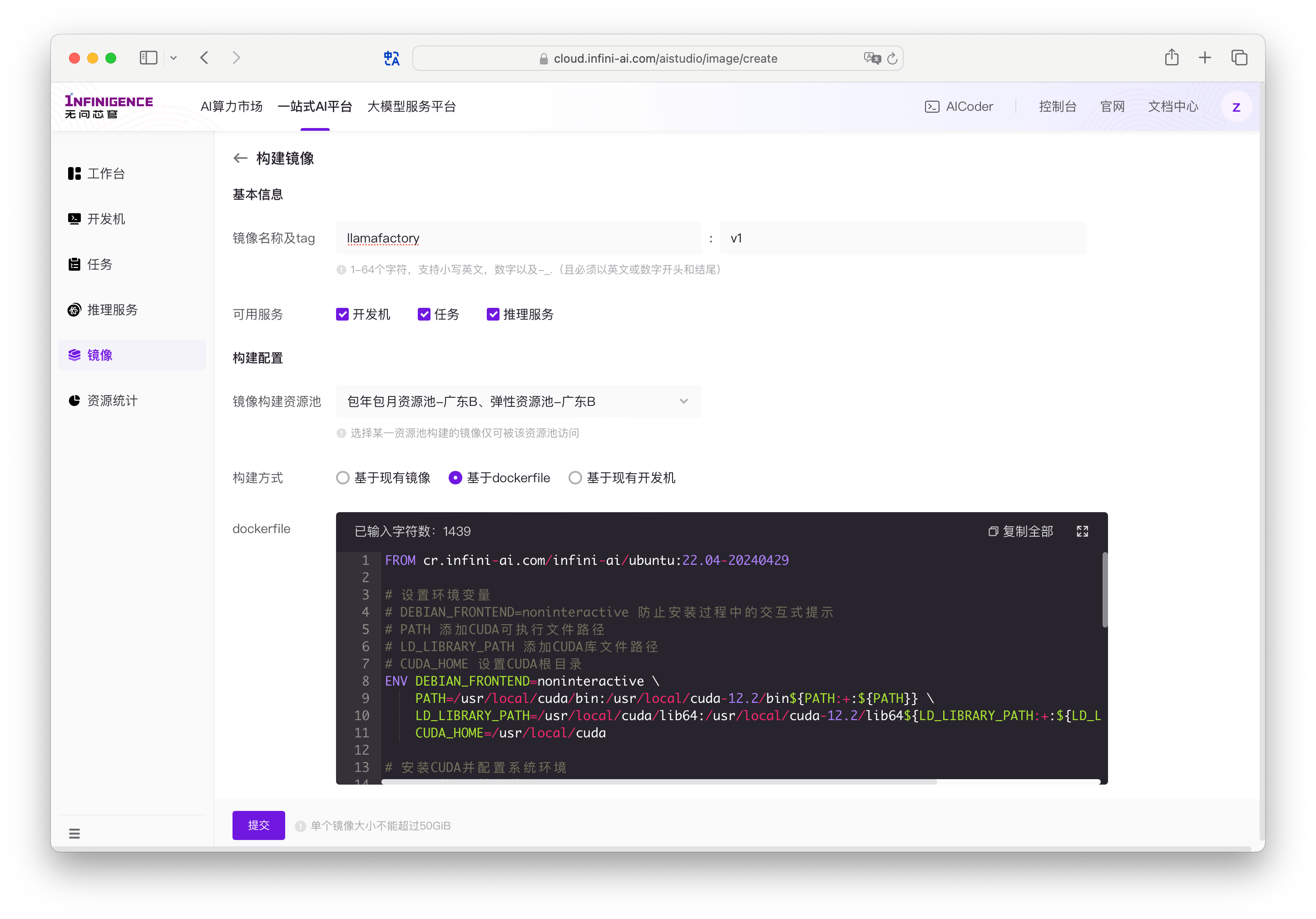
Task: Open the 控制台 link
Action: point(1058,107)
